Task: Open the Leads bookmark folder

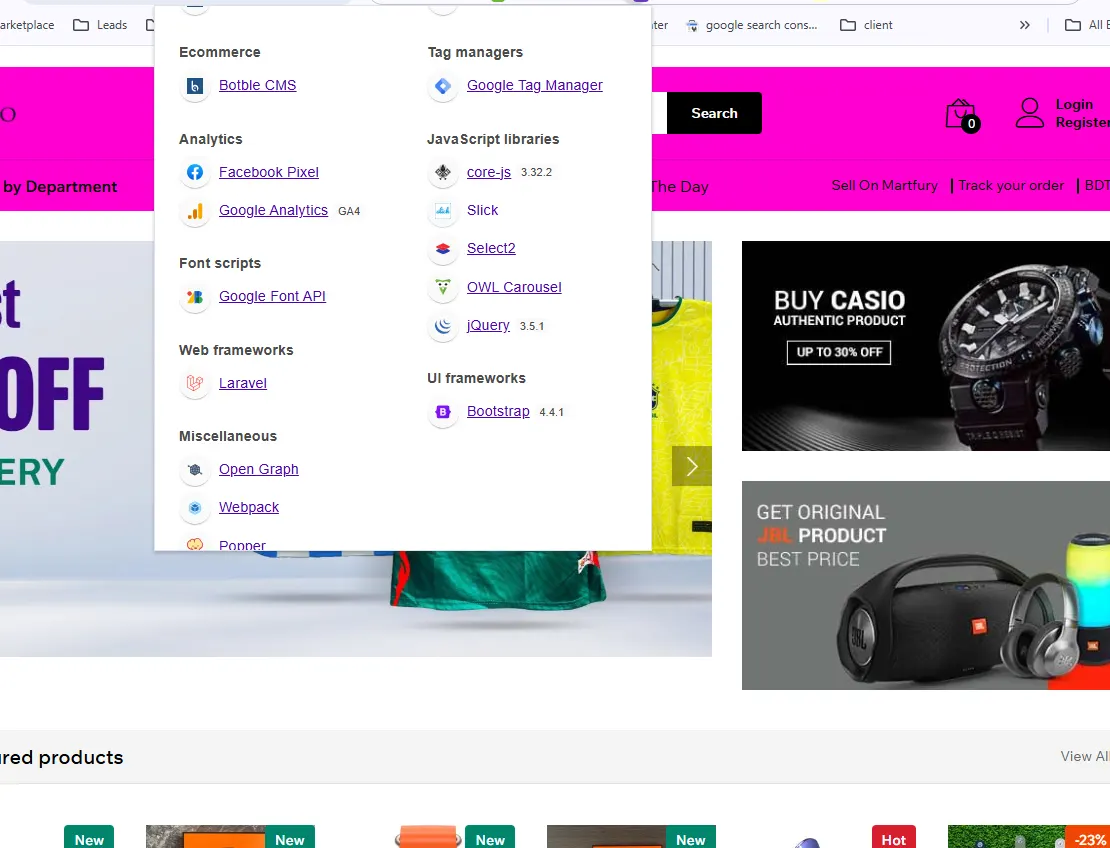Action: (101, 25)
